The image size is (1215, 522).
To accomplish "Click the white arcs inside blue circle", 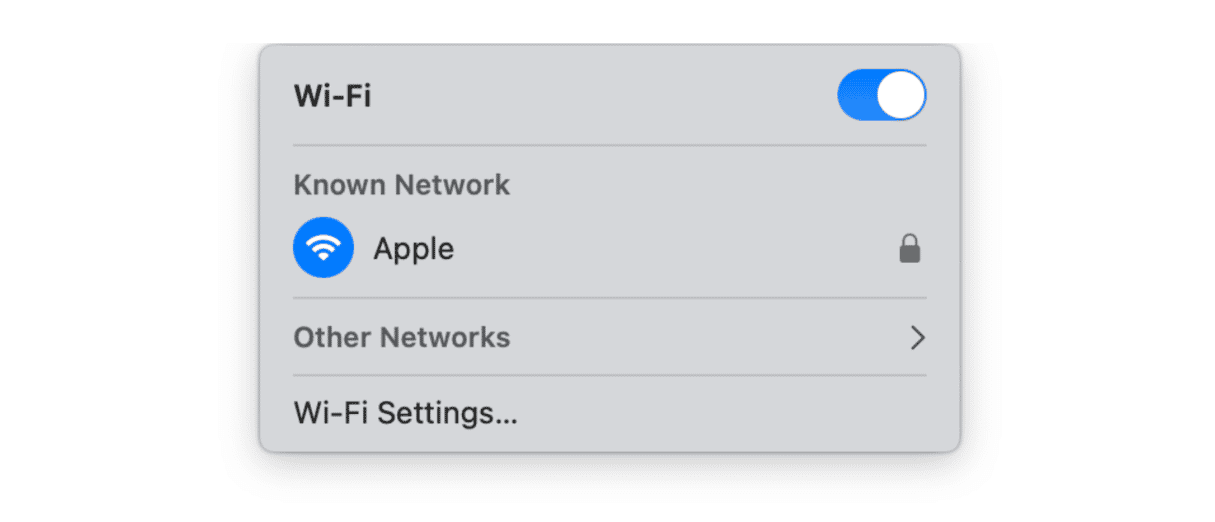I will coord(323,244).
